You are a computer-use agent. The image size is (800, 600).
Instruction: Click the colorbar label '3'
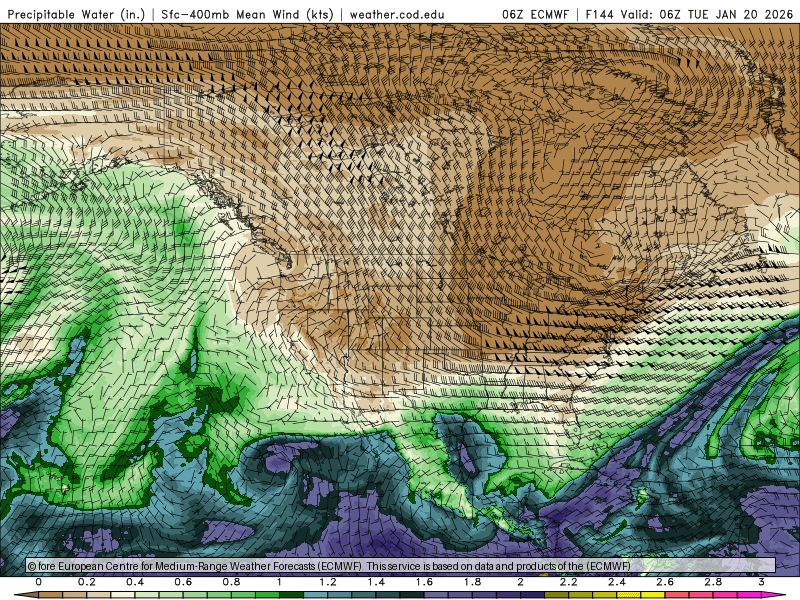(x=761, y=582)
